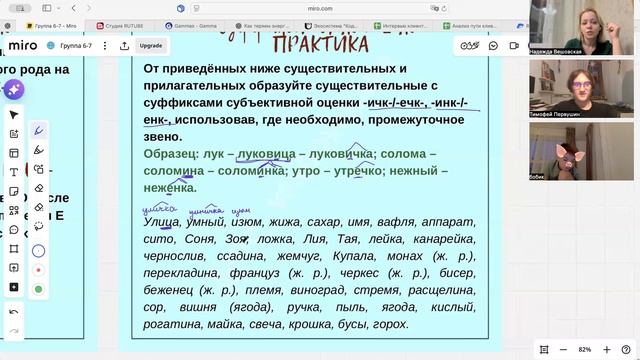This screenshot has width=640, height=360.
Task: Choose the dark blue thin pen color
Action: click(x=38, y=251)
